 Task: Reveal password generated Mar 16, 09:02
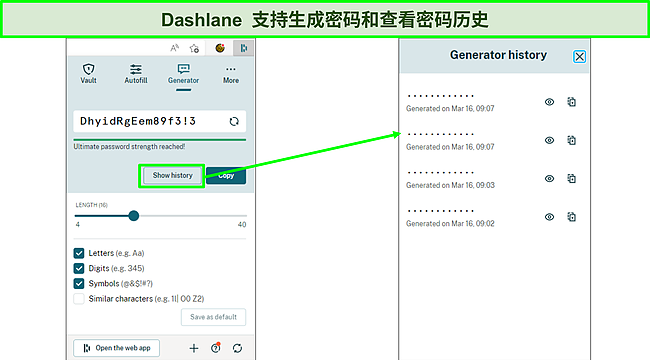click(549, 217)
